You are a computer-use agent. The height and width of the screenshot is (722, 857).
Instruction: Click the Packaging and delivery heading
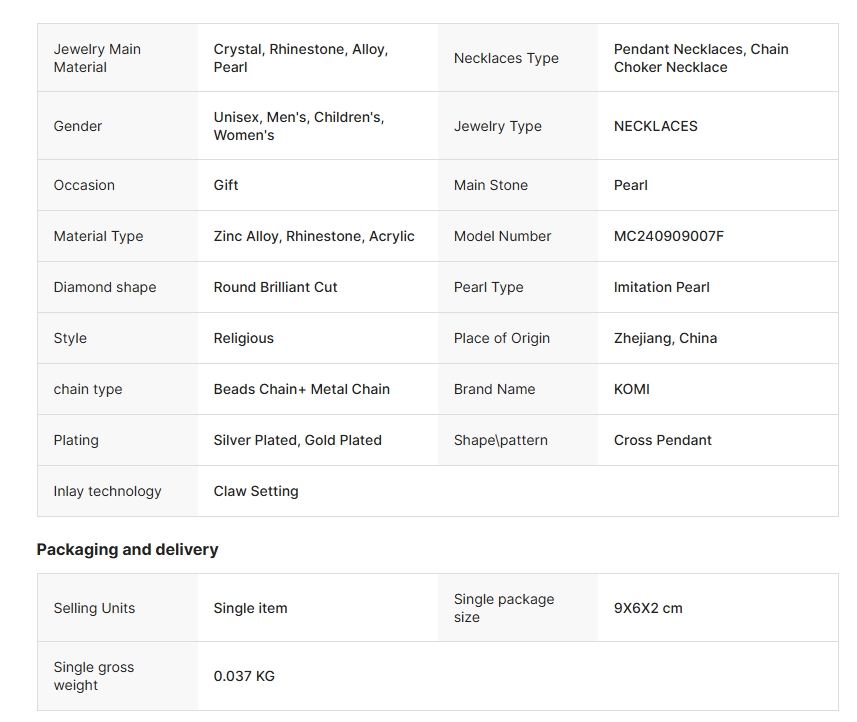[x=127, y=549]
